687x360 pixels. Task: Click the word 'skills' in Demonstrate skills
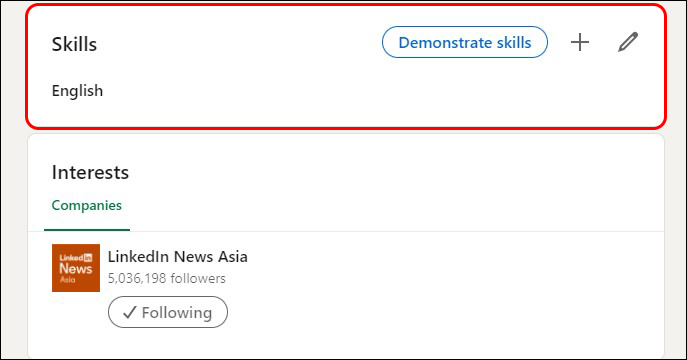[x=513, y=42]
